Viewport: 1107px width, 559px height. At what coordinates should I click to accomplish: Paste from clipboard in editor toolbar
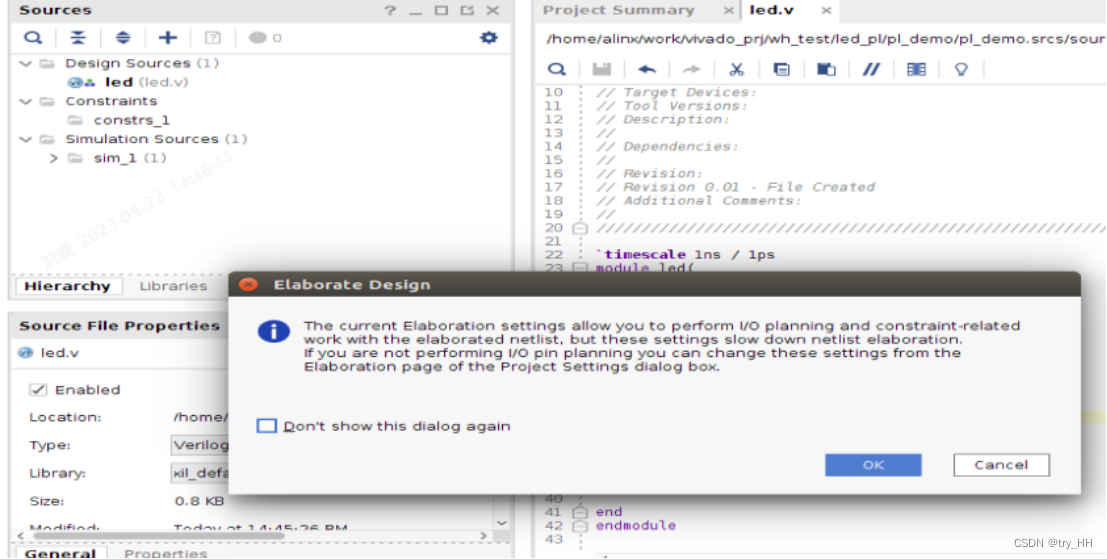[x=826, y=69]
